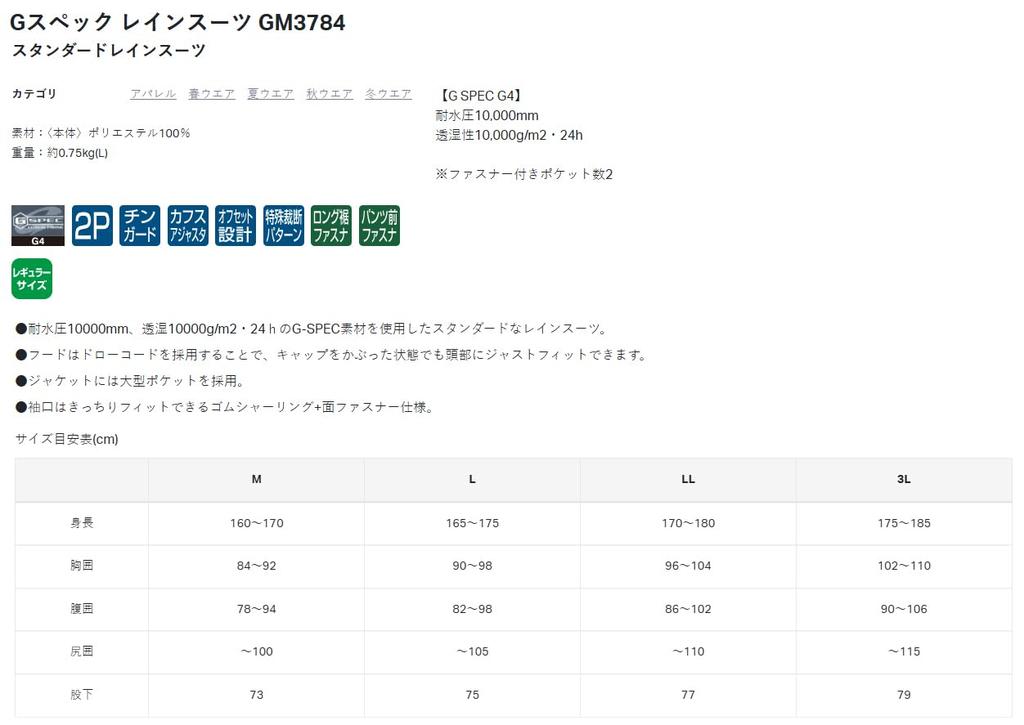Open the 夏ウエア category

[270, 93]
